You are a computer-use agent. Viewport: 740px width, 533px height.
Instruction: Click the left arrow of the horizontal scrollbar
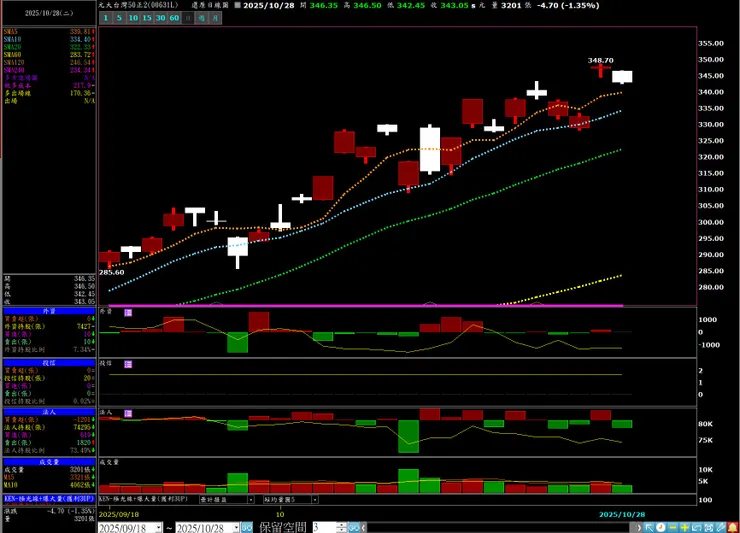[x=364, y=528]
